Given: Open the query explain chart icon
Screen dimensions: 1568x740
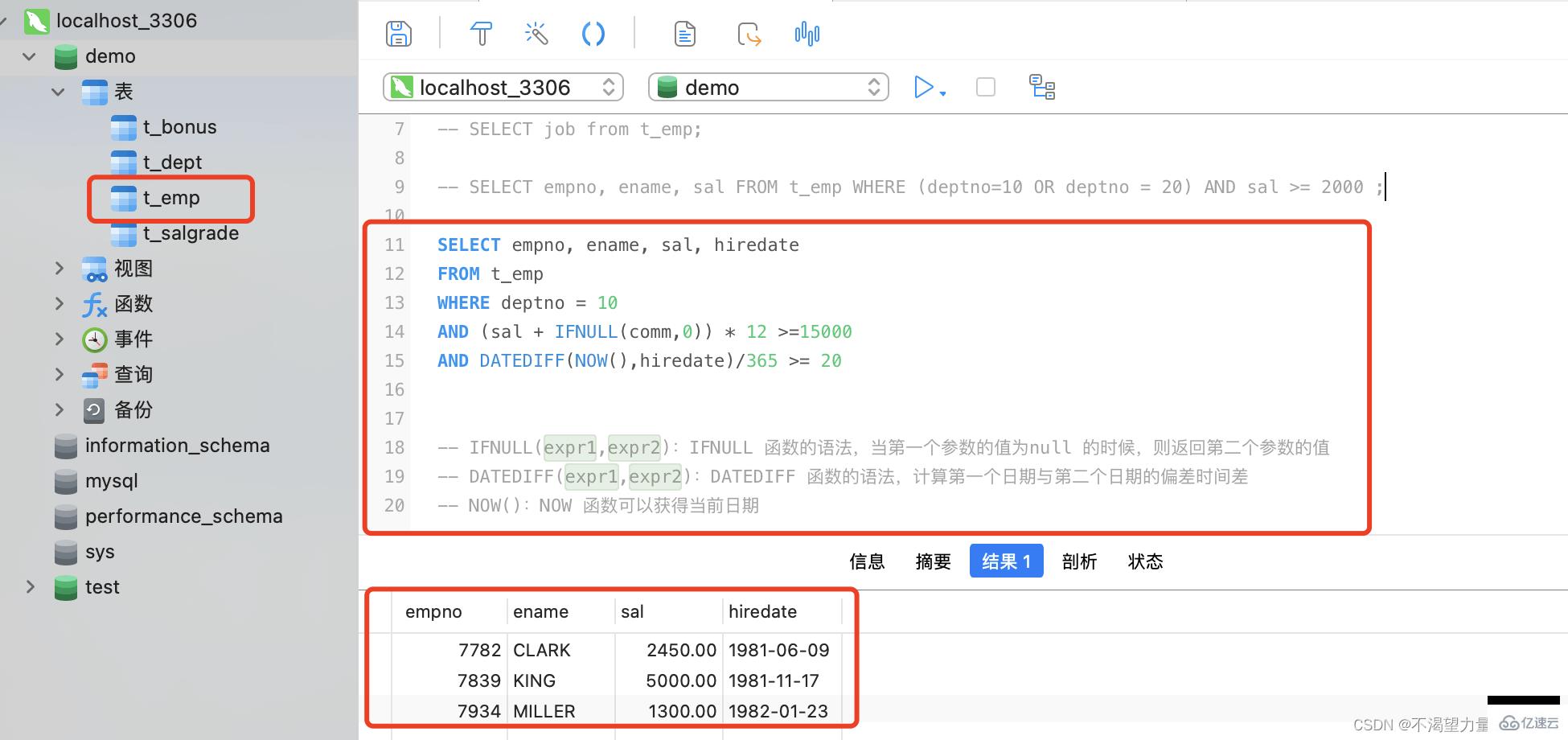Looking at the screenshot, I should pyautogui.click(x=807, y=33).
